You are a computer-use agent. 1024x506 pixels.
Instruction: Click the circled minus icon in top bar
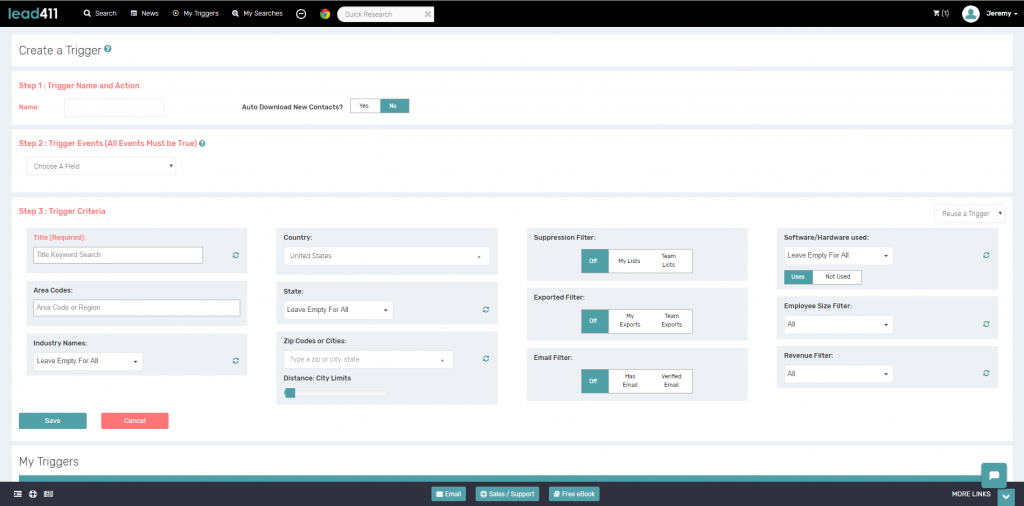pos(301,14)
